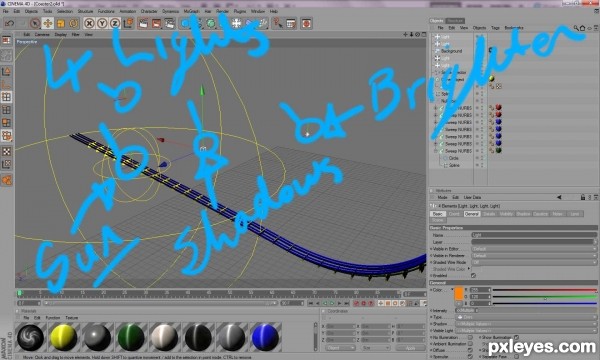This screenshot has width=600, height=360.
Task: Click the red icon at the toolbar's end
Action: click(306, 23)
